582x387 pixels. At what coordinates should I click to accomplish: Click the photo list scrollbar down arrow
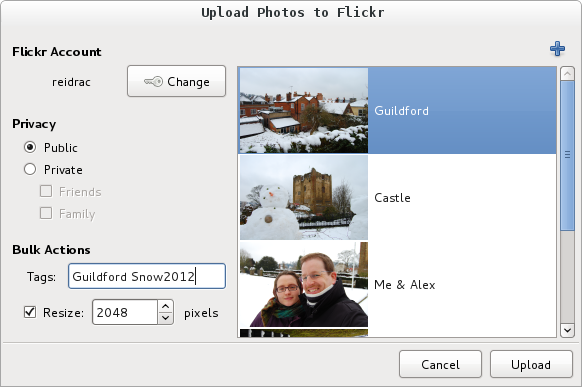pyautogui.click(x=567, y=330)
